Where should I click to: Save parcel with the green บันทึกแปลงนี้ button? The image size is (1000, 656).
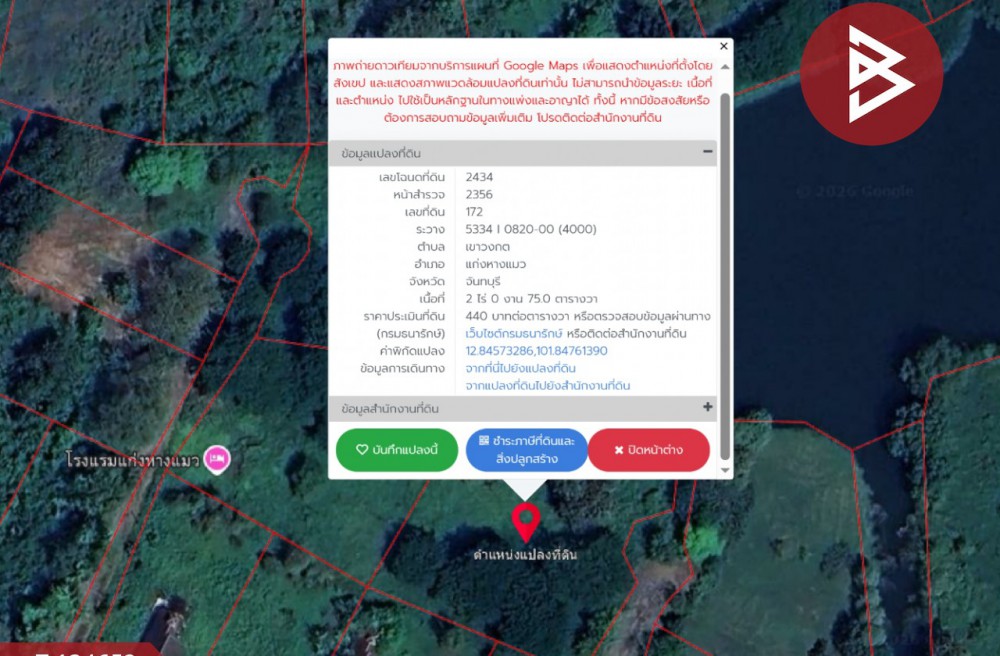pos(397,450)
